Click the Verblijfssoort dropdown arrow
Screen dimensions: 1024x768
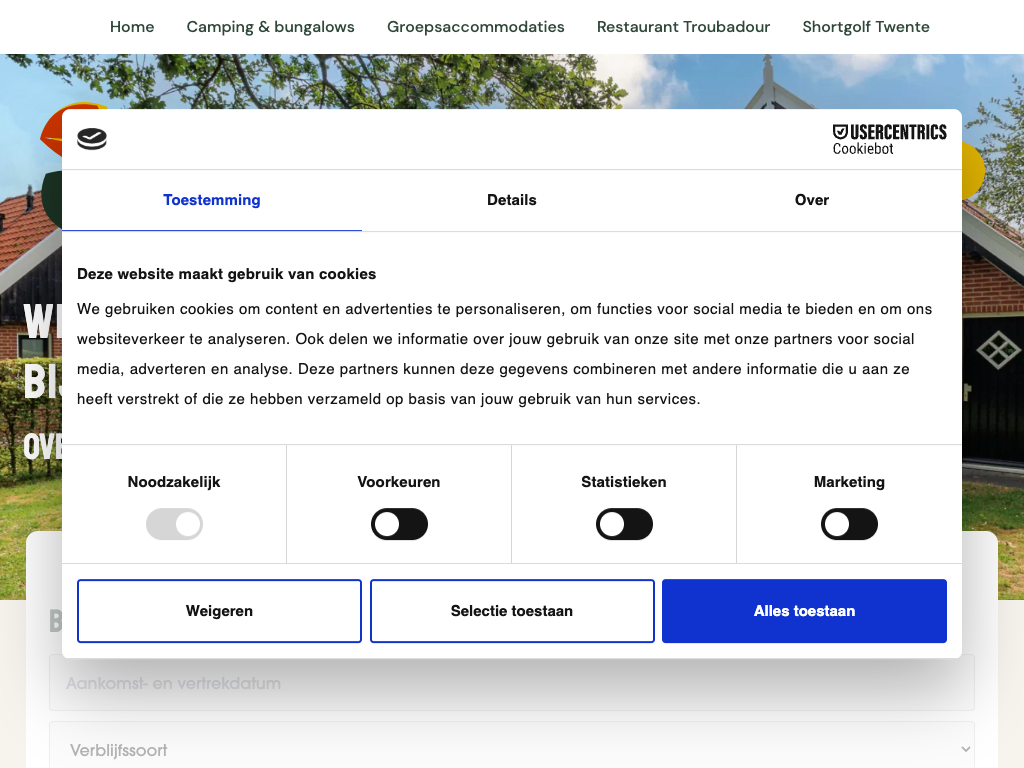coord(965,750)
